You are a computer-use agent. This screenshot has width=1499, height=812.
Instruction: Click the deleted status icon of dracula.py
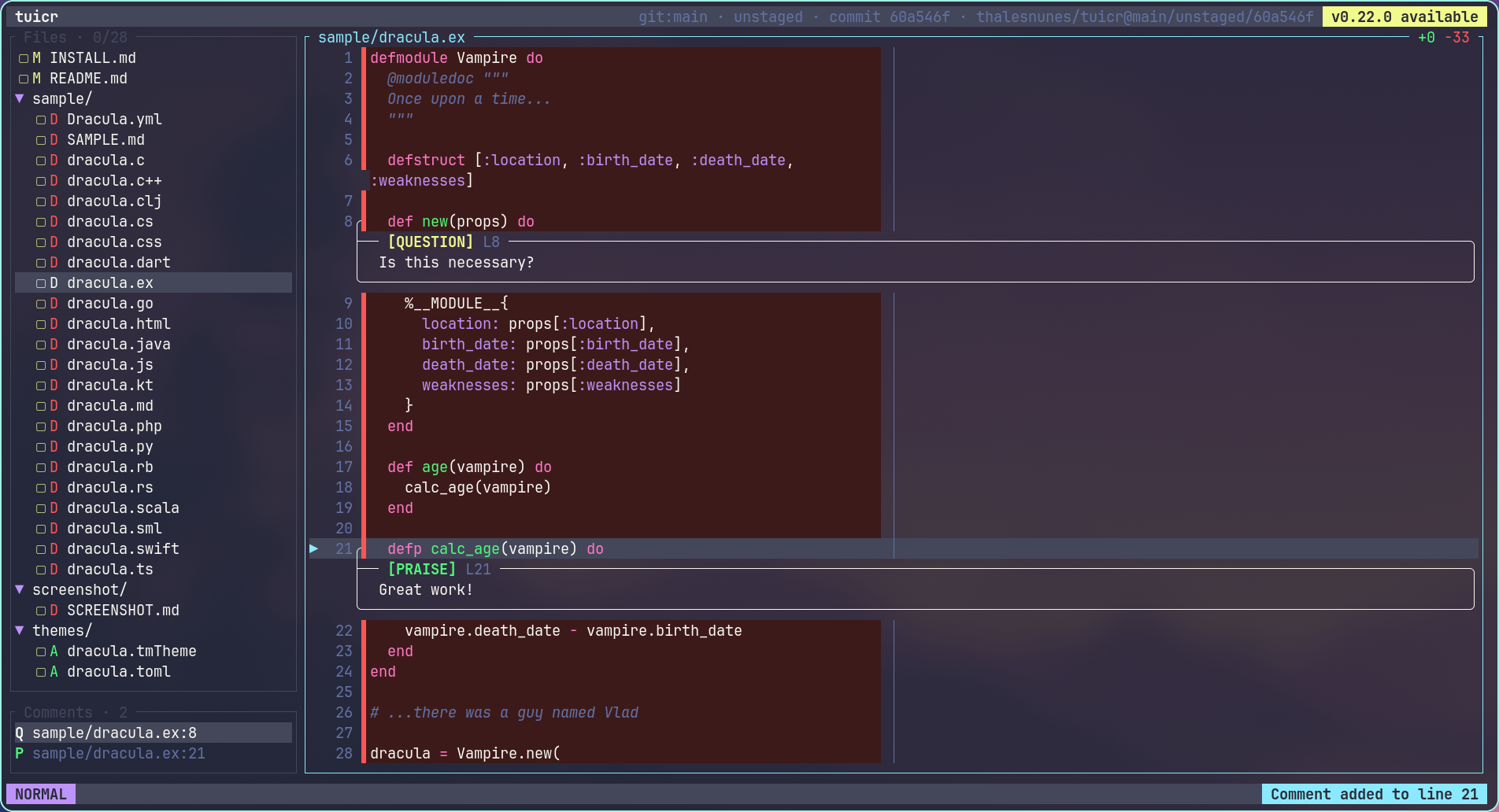[x=54, y=447]
